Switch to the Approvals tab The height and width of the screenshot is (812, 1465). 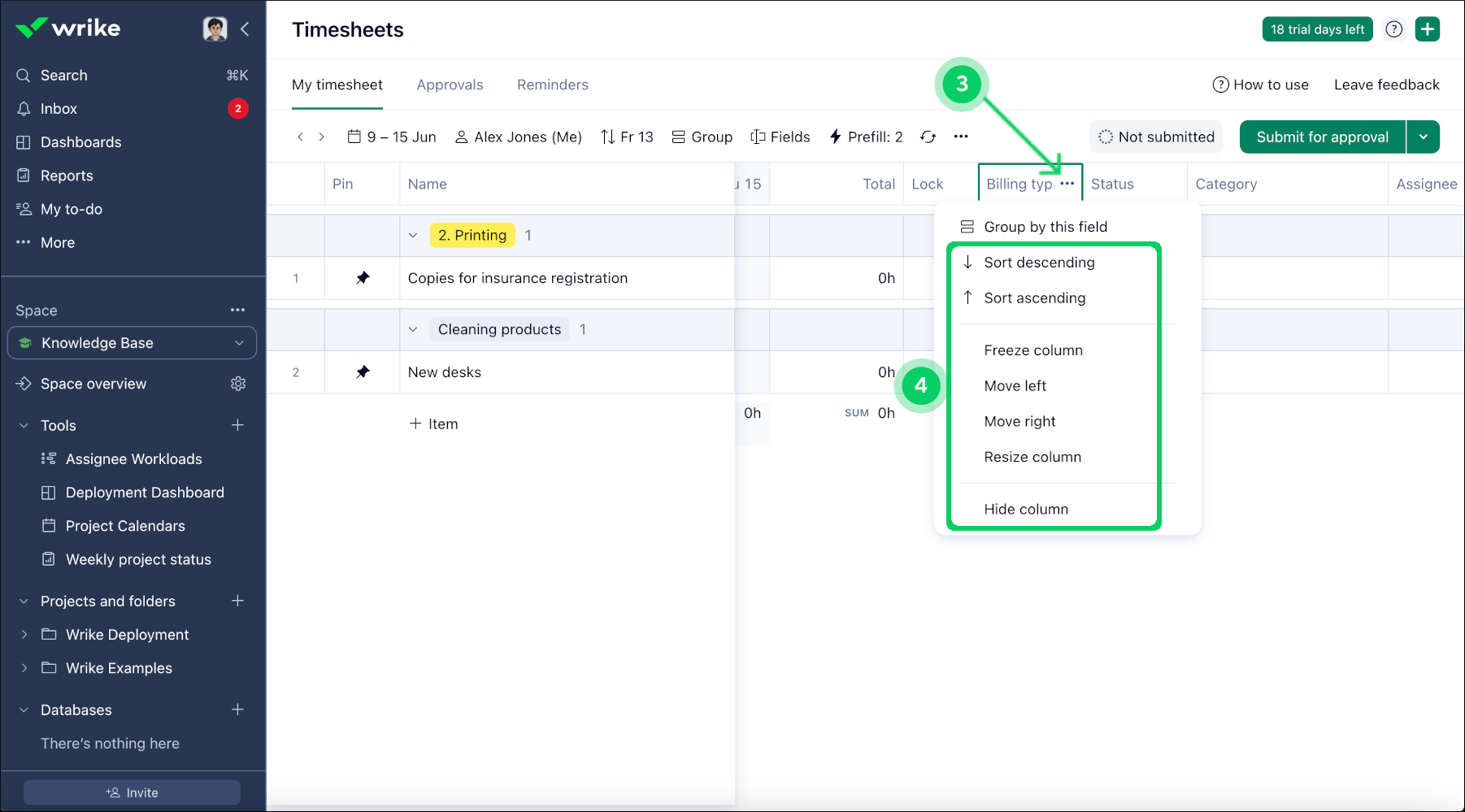coord(450,85)
